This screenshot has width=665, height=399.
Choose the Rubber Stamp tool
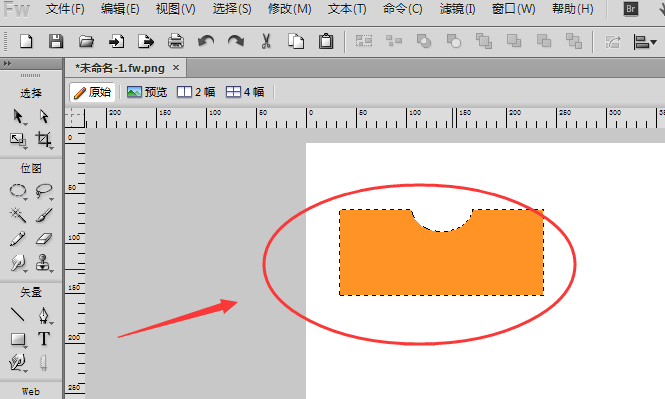click(43, 263)
